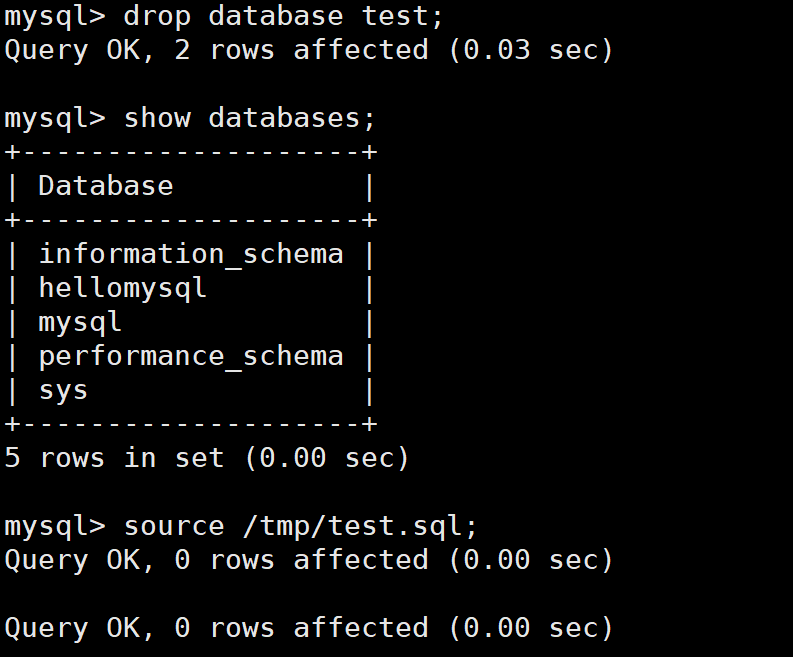The height and width of the screenshot is (657, 793).
Task: Click the word 'drop' in first command
Action: coord(157,16)
